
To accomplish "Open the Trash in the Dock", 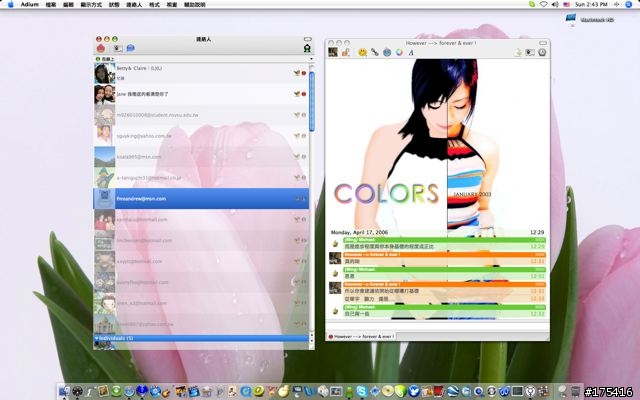I will (576, 391).
